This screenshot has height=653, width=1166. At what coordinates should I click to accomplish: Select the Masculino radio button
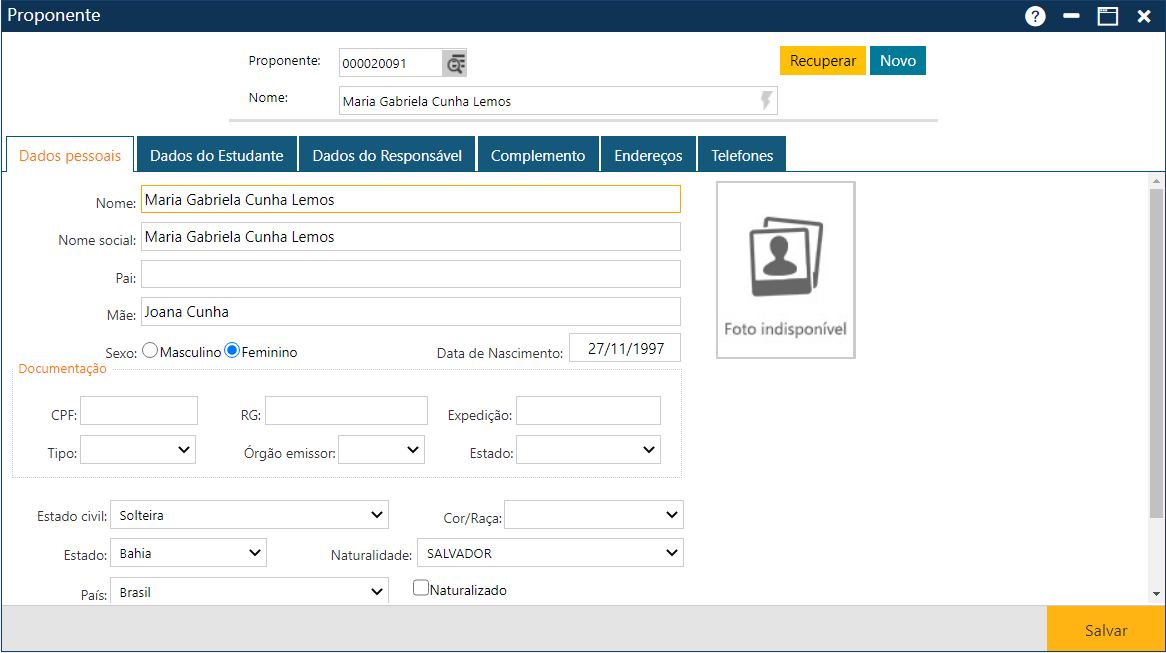150,351
